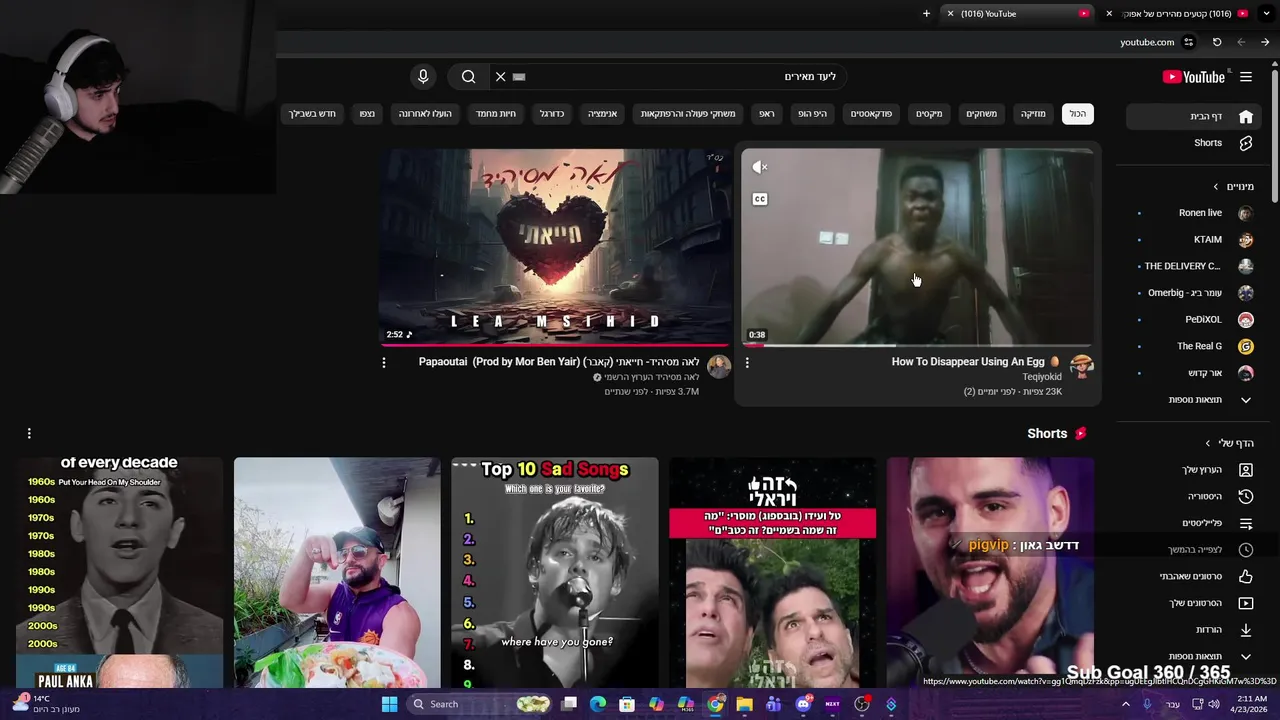Clear the search box text
Screen dimensions: 1280x720
pos(500,77)
